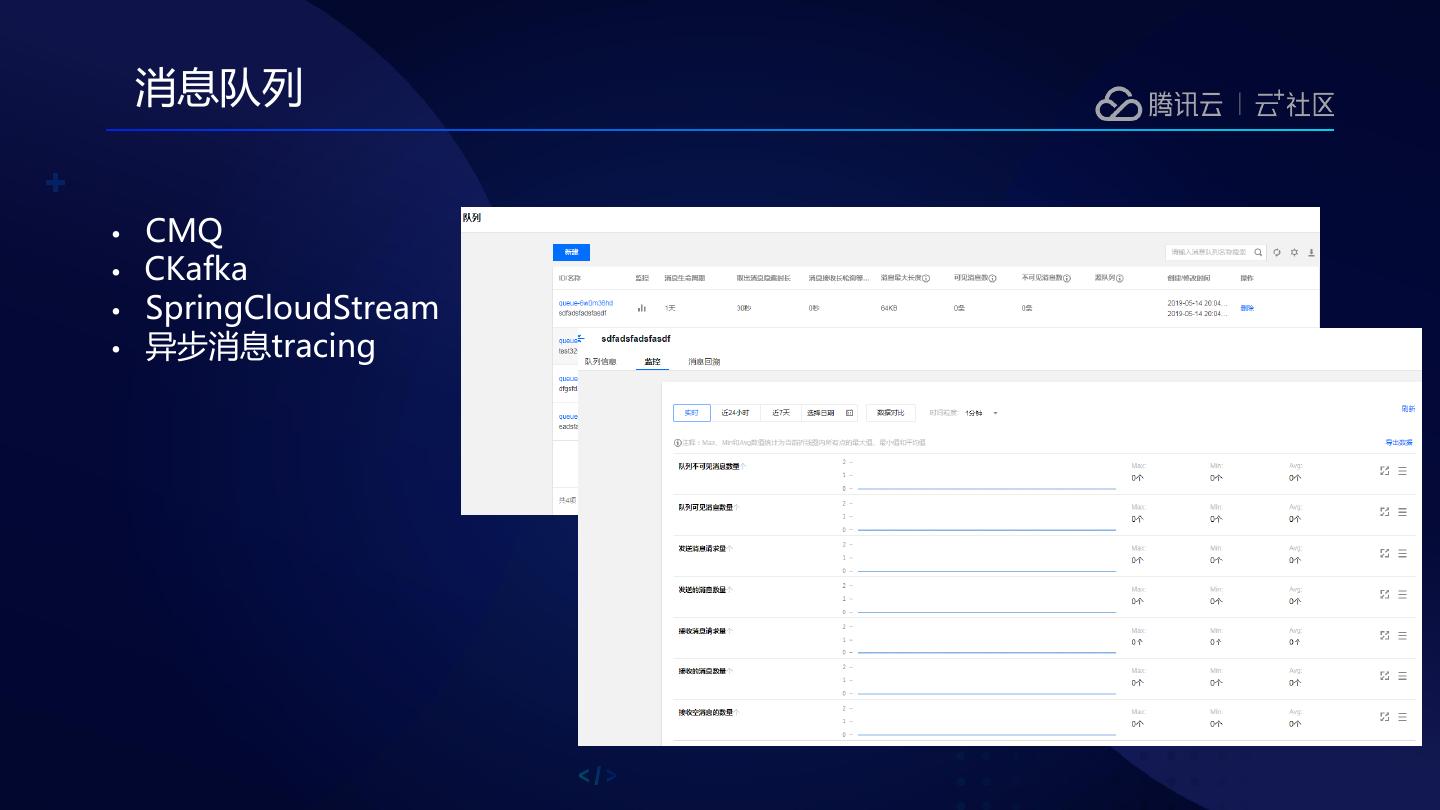Expand the 接收空消息的数量 chart to fullscreen

tap(1385, 717)
